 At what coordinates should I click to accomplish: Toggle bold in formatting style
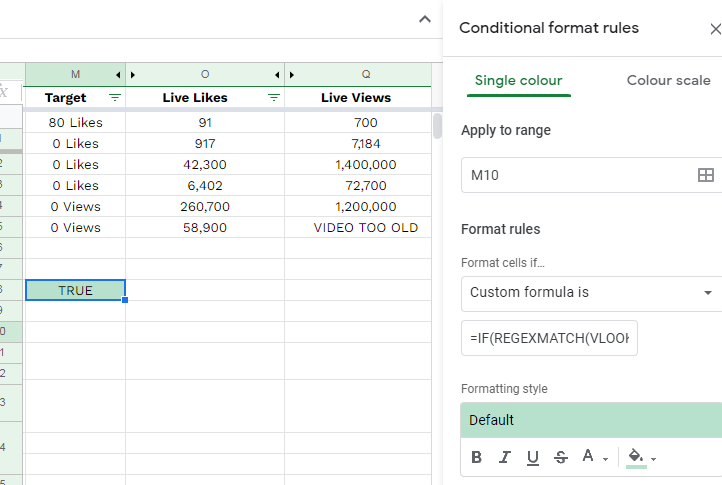(477, 457)
